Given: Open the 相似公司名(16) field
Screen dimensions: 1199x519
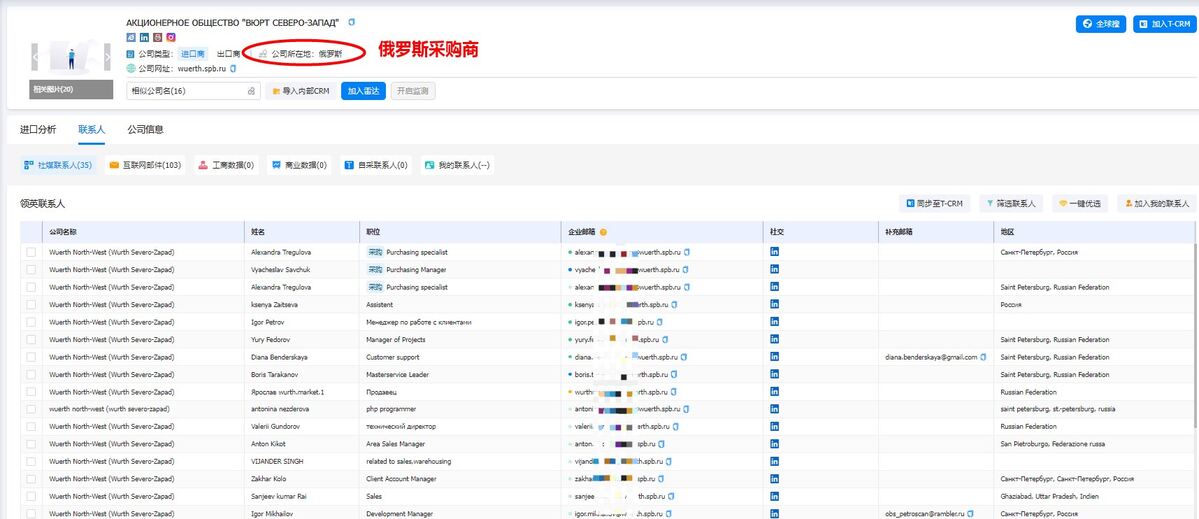Looking at the screenshot, I should [x=193, y=91].
